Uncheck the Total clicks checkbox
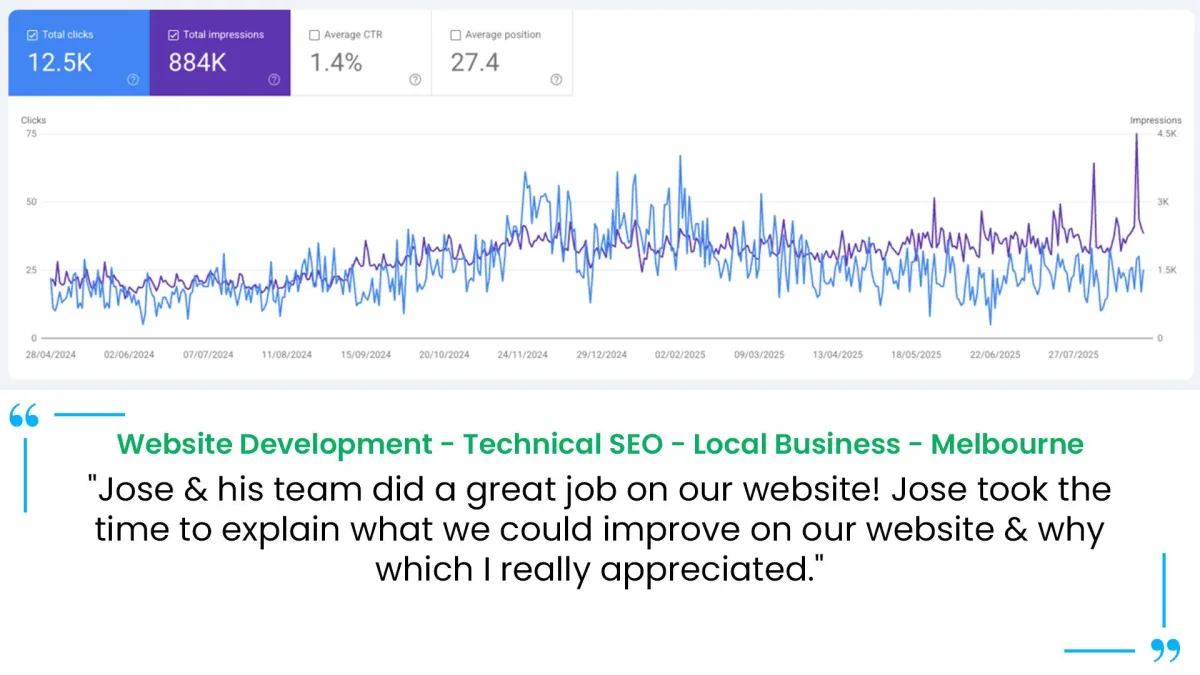The width and height of the screenshot is (1200, 675). click(32, 35)
